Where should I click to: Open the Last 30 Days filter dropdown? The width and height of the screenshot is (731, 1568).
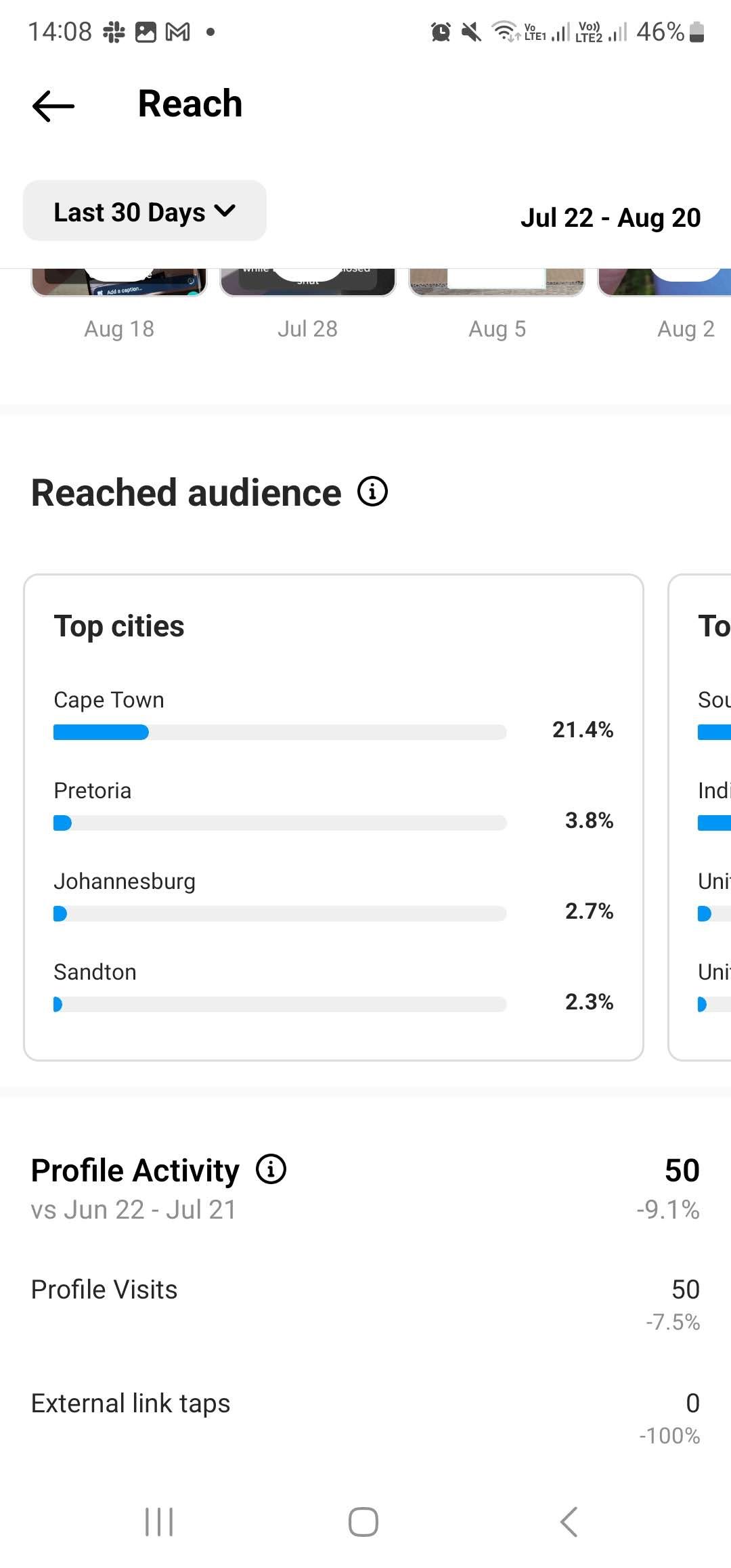coord(143,211)
